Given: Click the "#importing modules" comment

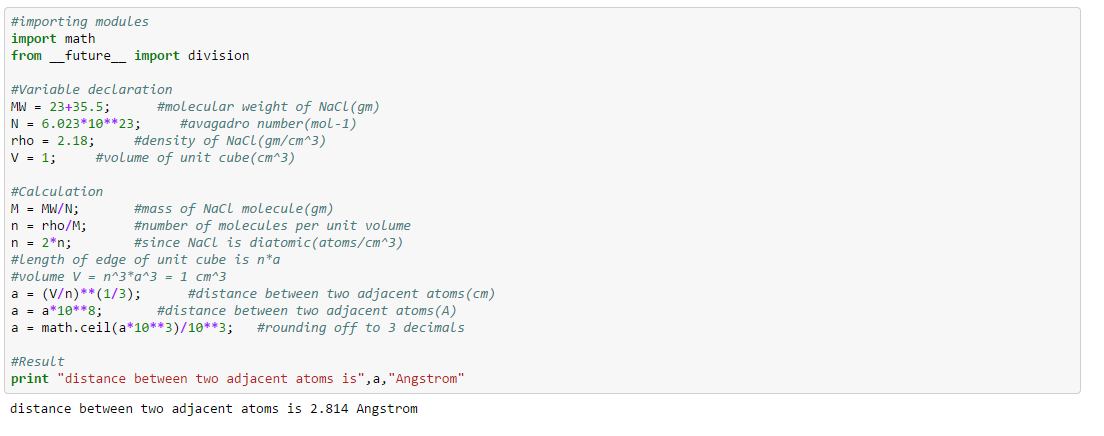Looking at the screenshot, I should pyautogui.click(x=78, y=21).
